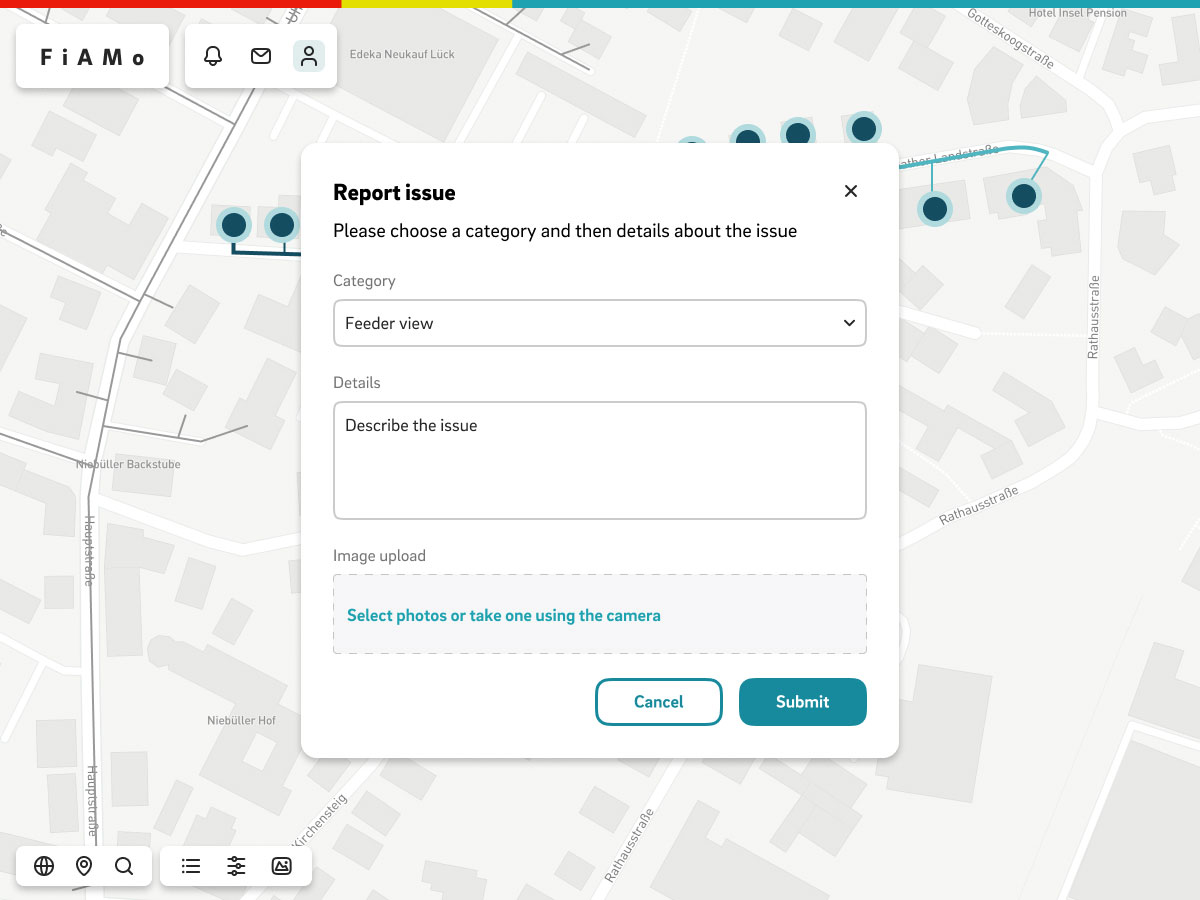Open the messages envelope icon
The height and width of the screenshot is (900, 1200).
click(261, 56)
